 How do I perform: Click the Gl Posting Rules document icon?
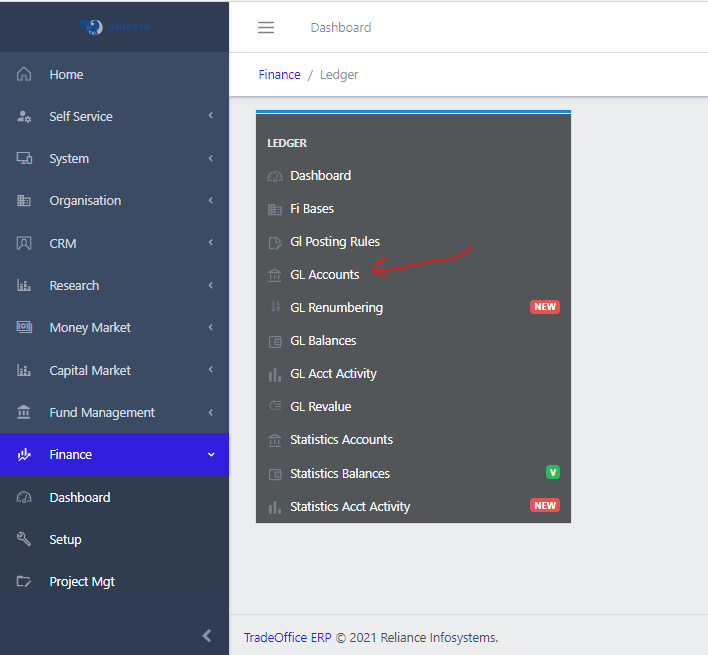275,243
